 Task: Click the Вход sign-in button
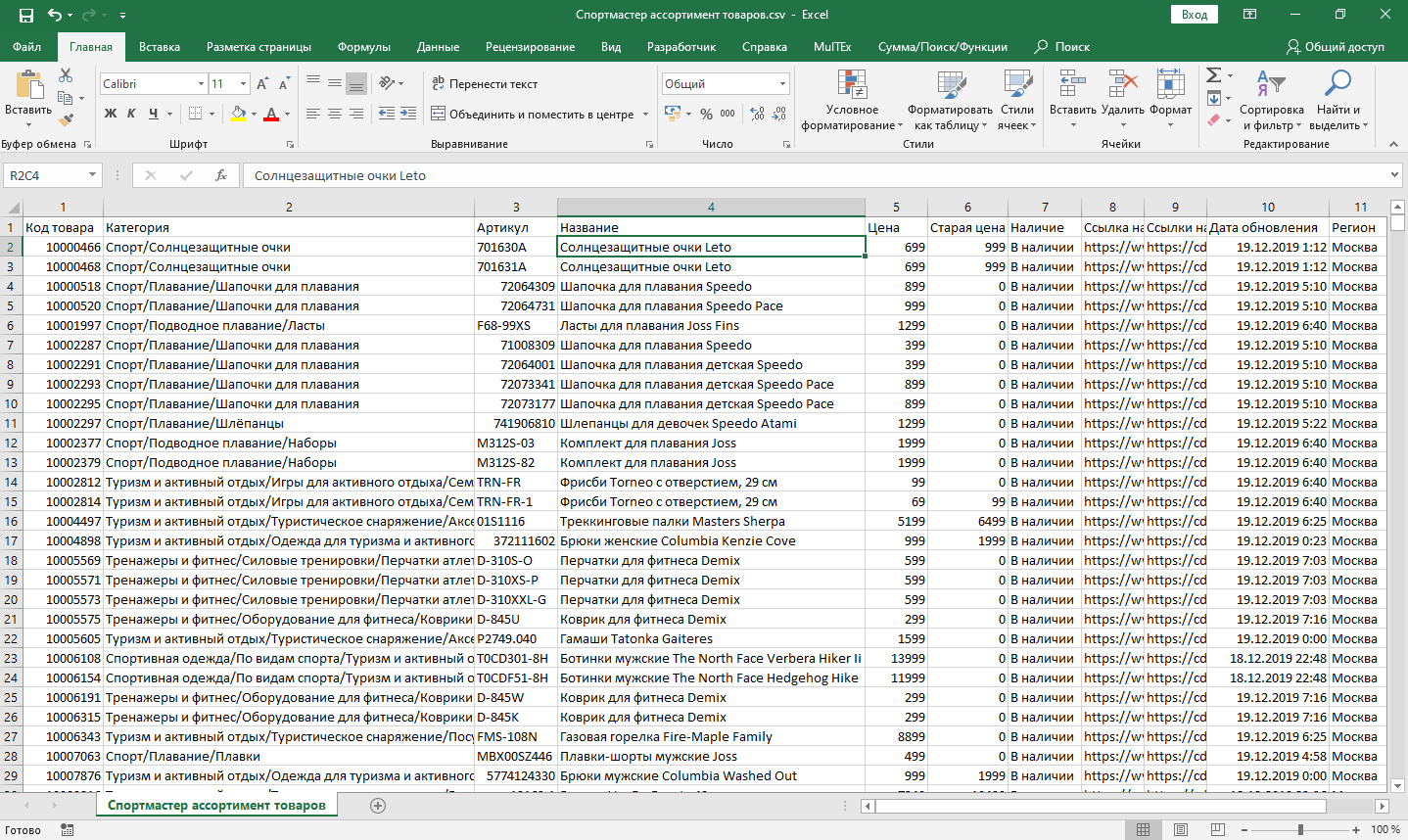(1194, 15)
